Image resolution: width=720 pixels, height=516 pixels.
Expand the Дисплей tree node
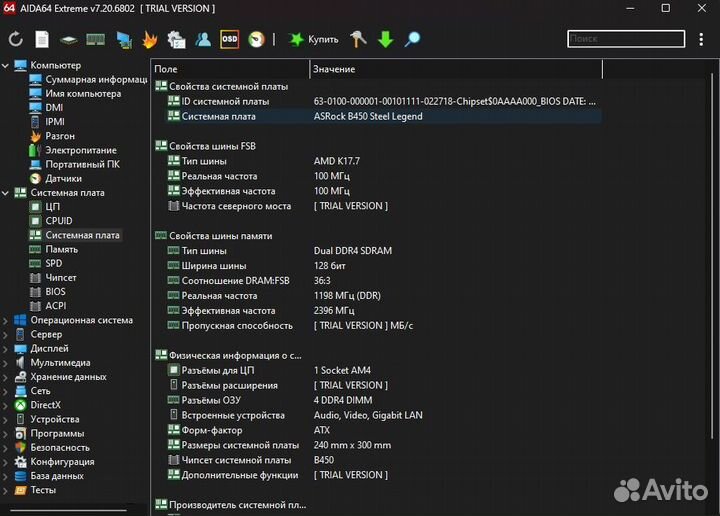click(x=6, y=349)
